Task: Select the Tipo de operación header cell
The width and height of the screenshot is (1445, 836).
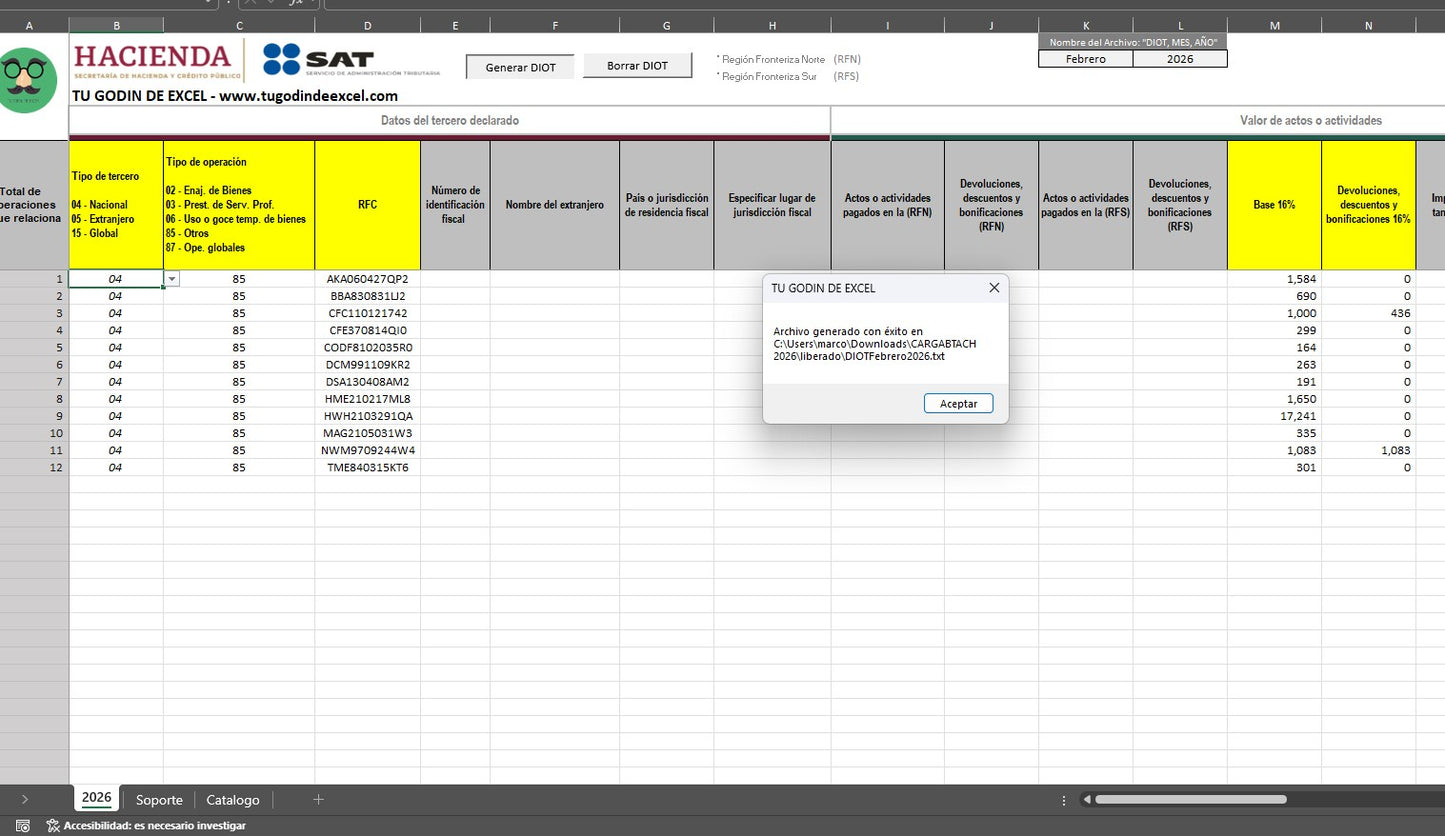Action: (239, 205)
